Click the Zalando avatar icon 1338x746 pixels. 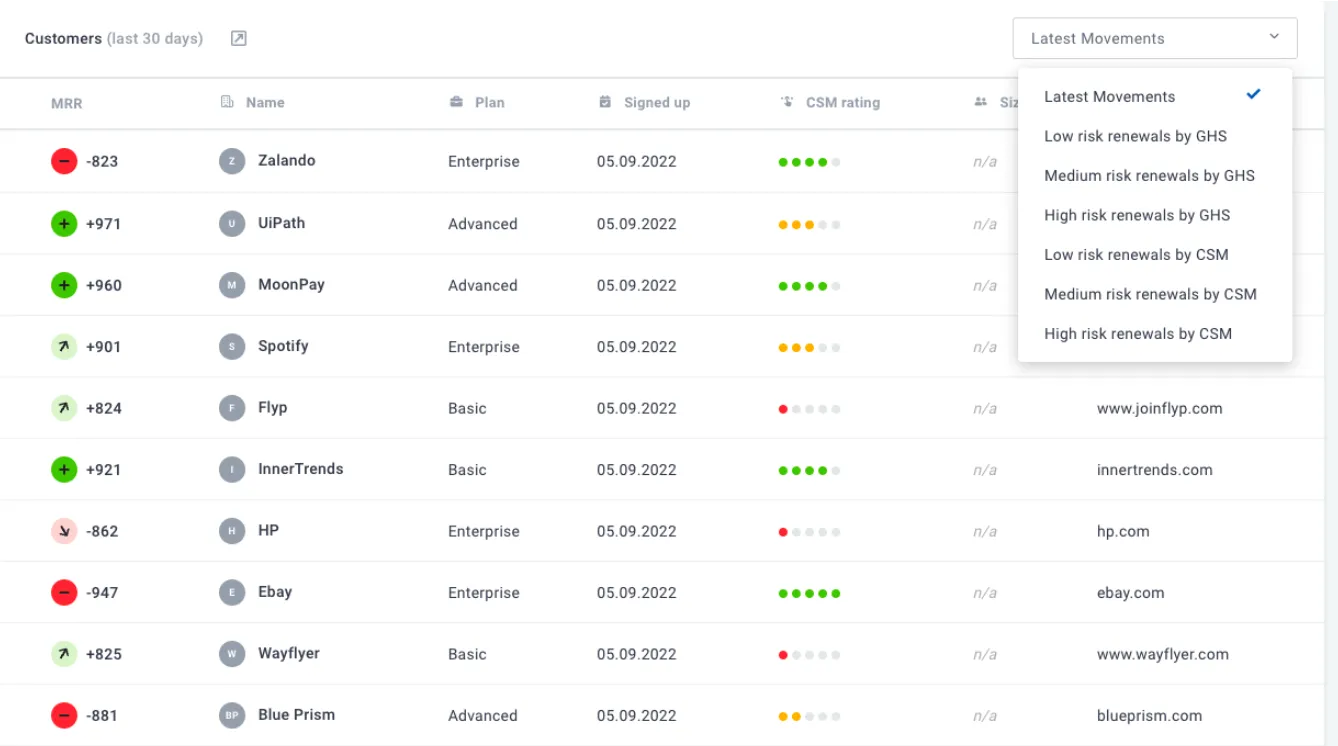click(232, 161)
